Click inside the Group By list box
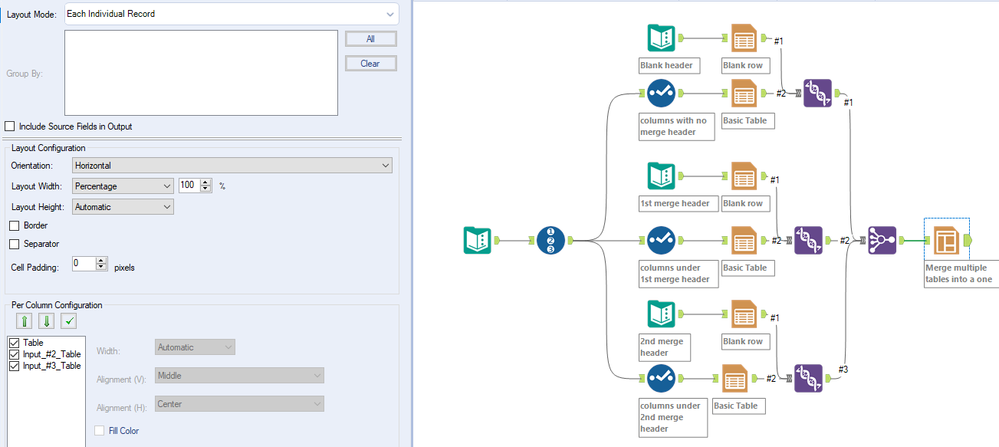 coord(201,73)
